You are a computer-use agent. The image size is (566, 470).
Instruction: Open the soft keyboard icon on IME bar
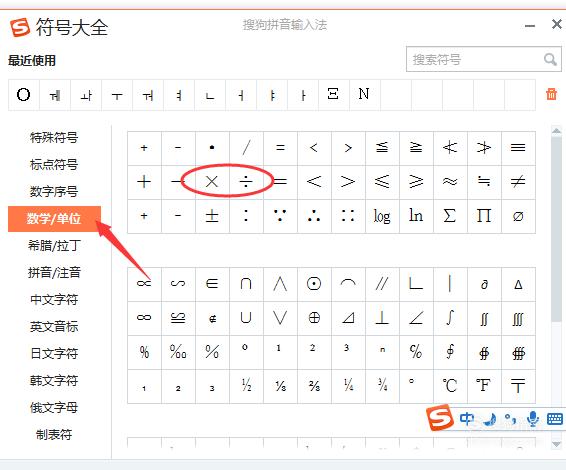coord(555,419)
